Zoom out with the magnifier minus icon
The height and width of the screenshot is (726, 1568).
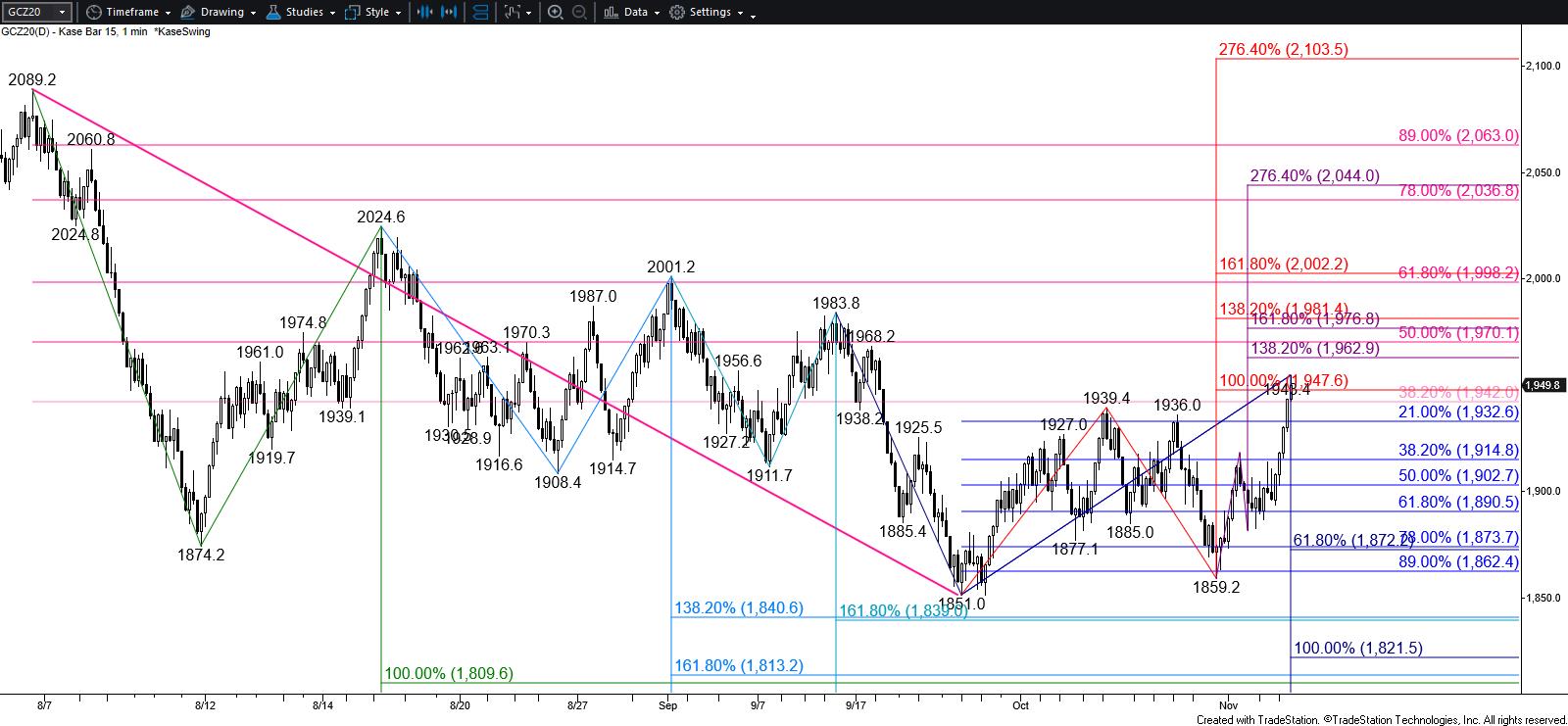579,13
